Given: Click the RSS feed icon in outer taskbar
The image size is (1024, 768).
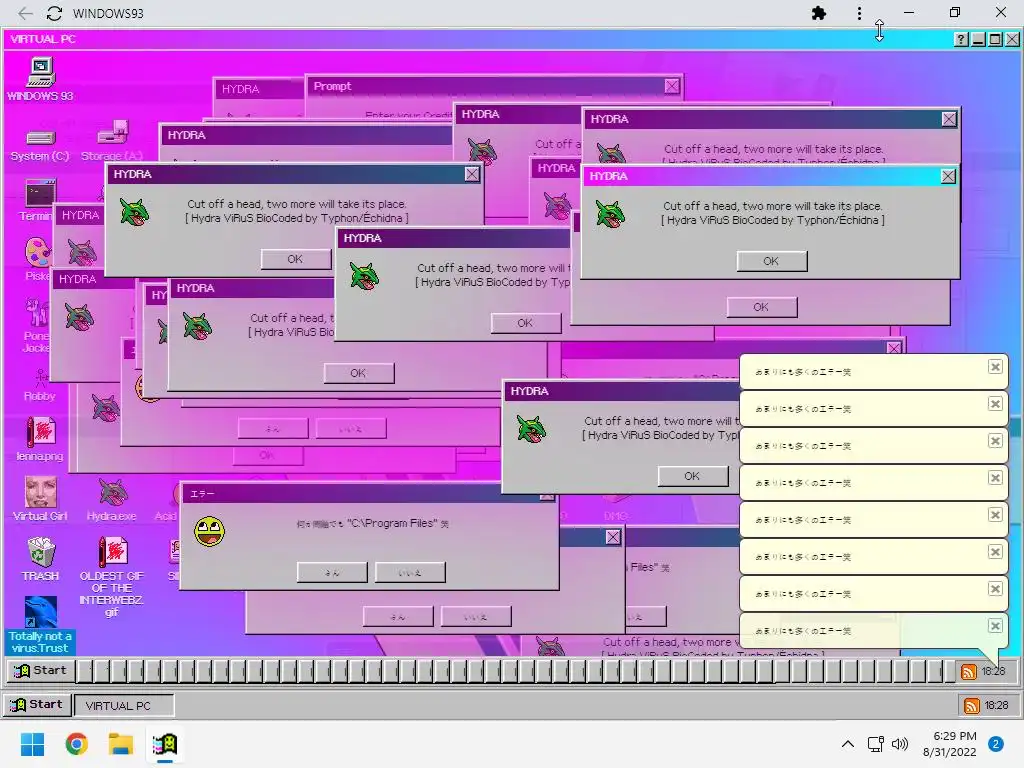Looking at the screenshot, I should (972, 706).
